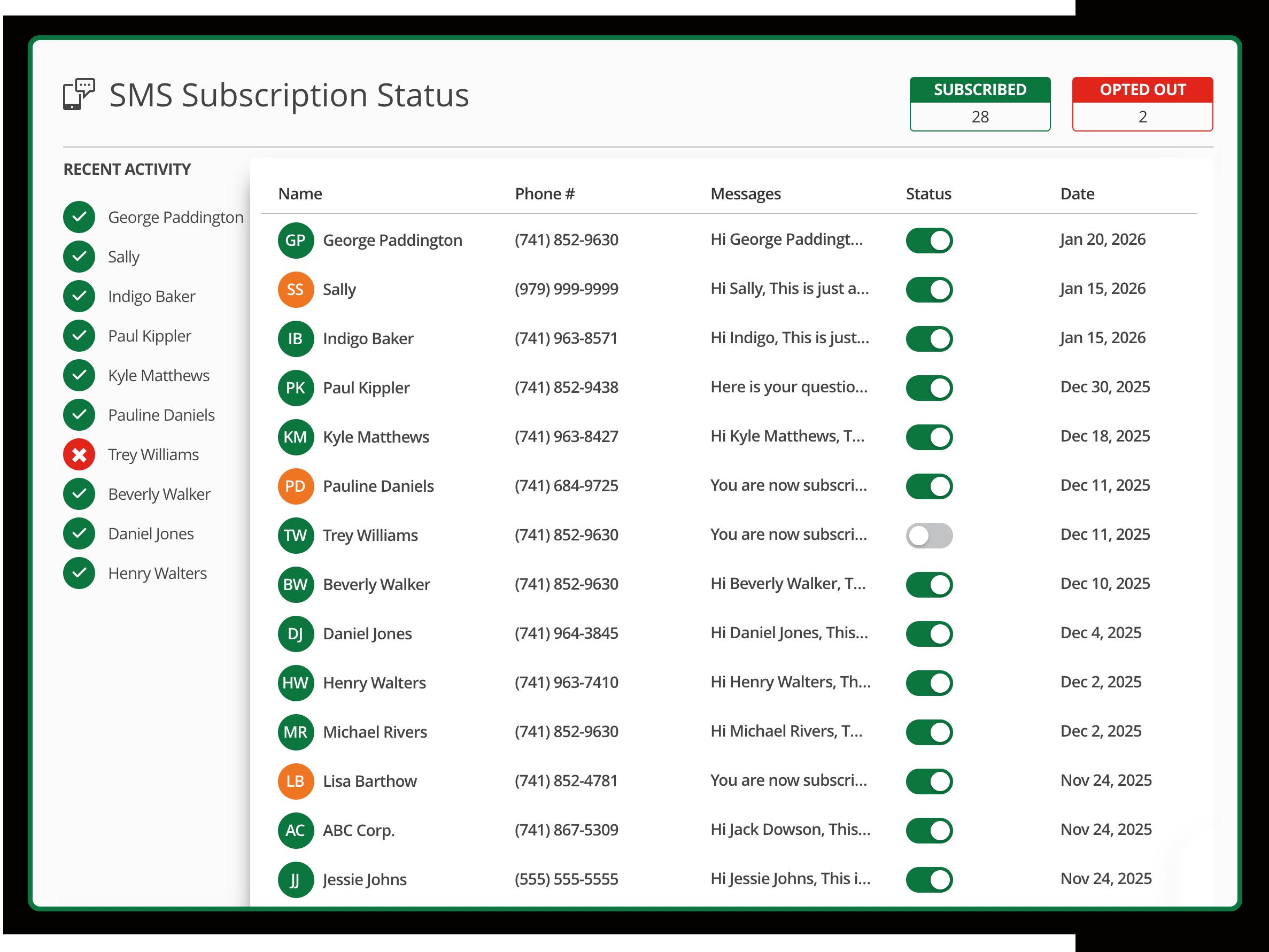This screenshot has width=1269, height=952.
Task: Click the GP avatar for George Paddington
Action: tap(296, 241)
